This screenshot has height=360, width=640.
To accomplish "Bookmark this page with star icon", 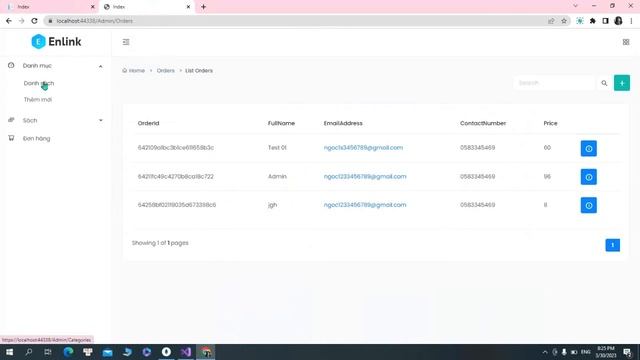I will 564,21.
